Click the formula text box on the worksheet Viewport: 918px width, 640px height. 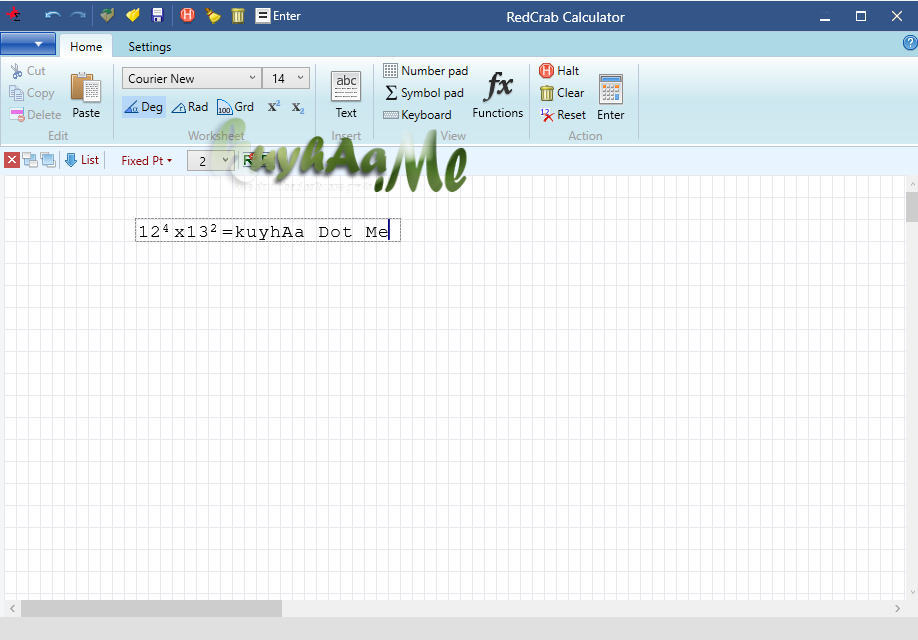coord(268,230)
